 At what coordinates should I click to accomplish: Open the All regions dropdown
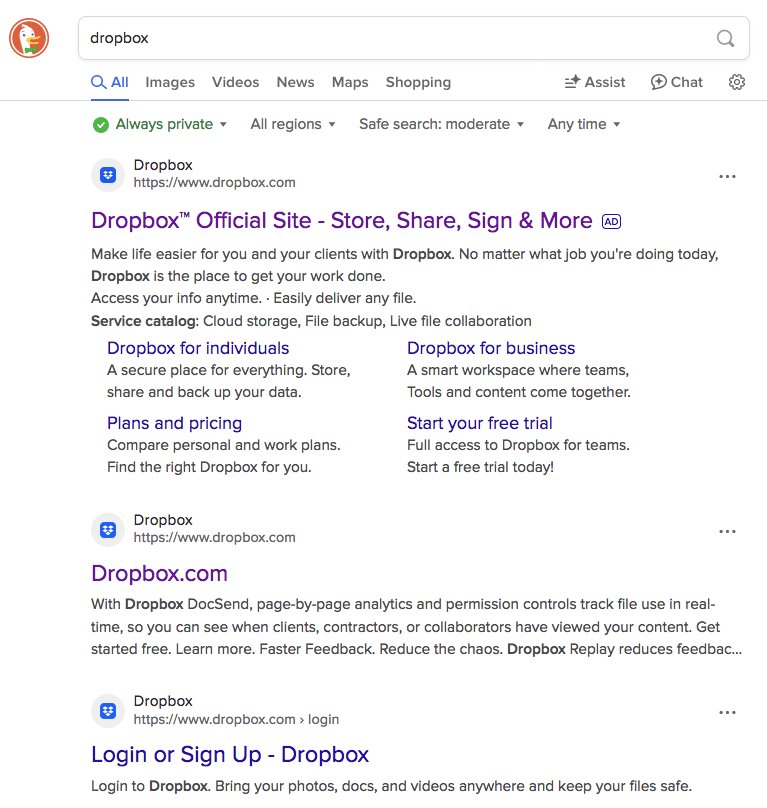tap(293, 124)
